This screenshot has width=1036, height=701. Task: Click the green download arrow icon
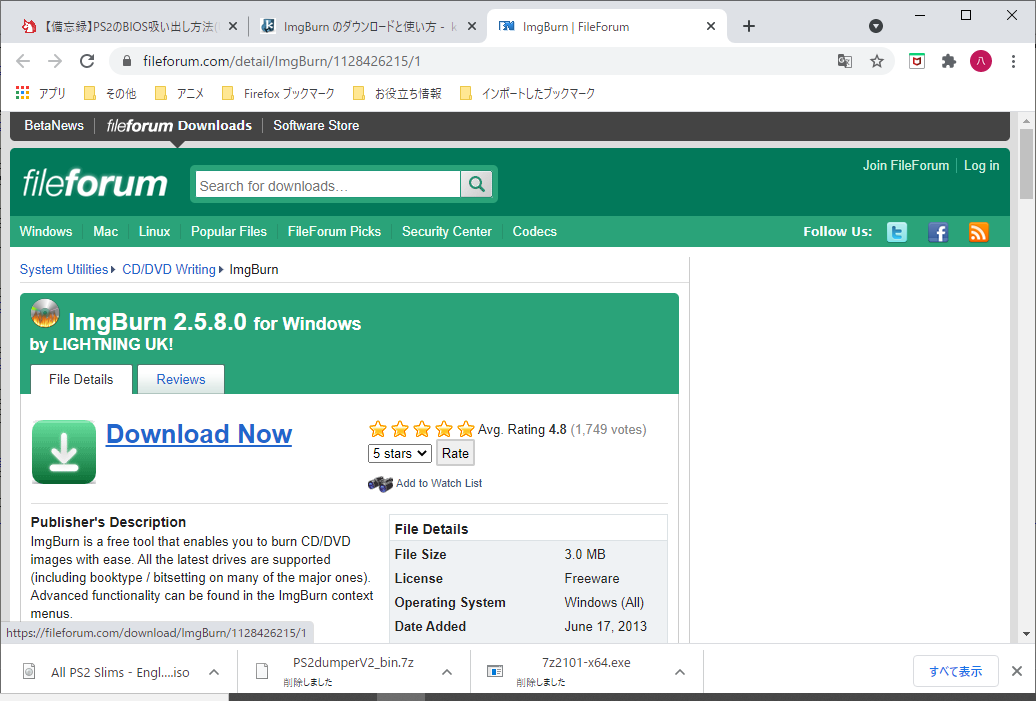[64, 452]
